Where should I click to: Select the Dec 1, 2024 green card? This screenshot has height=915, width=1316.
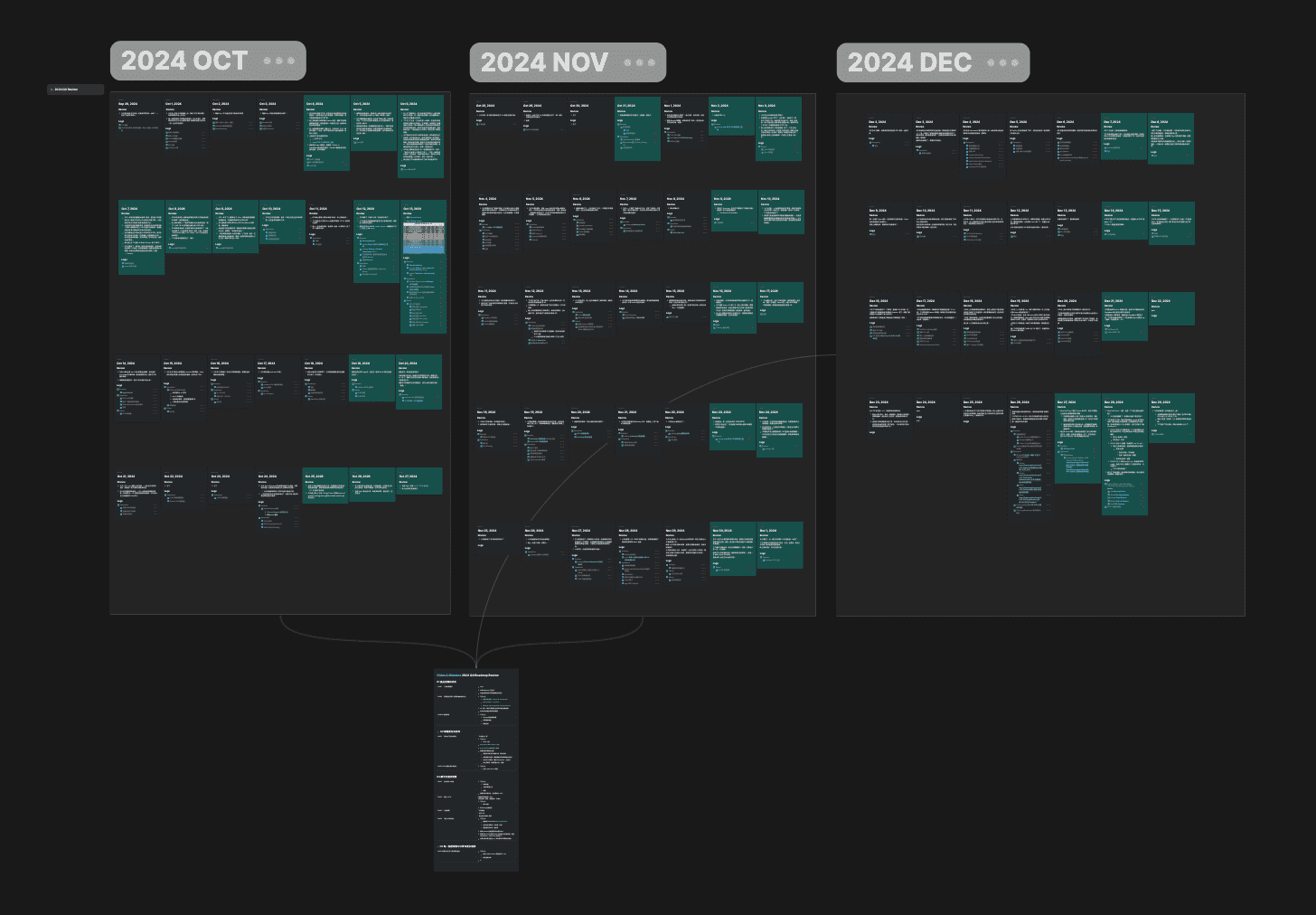pos(781,545)
